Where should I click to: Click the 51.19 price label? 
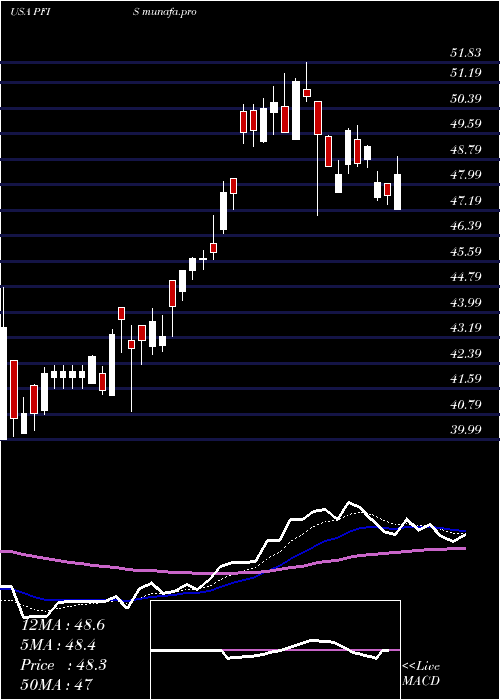coord(465,73)
